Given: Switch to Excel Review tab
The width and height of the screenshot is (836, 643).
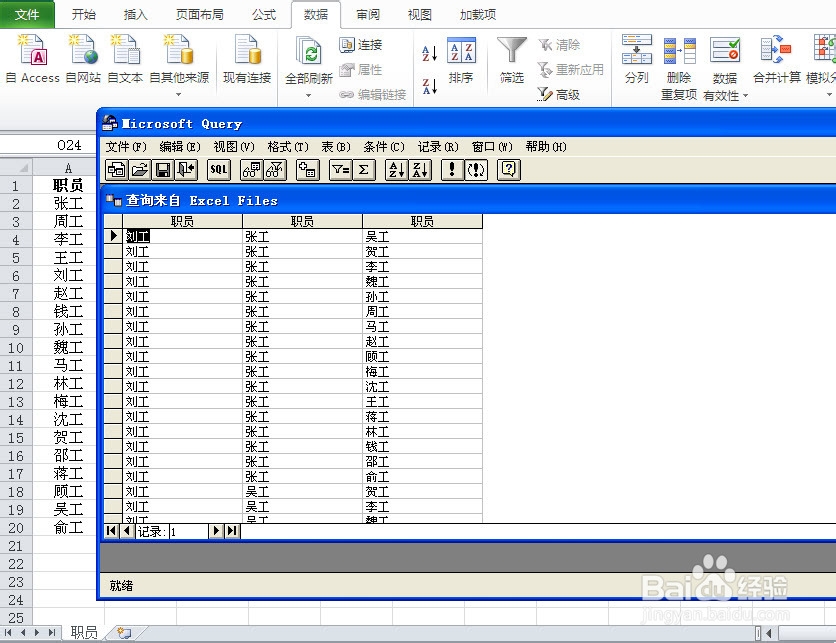Looking at the screenshot, I should pos(368,14).
